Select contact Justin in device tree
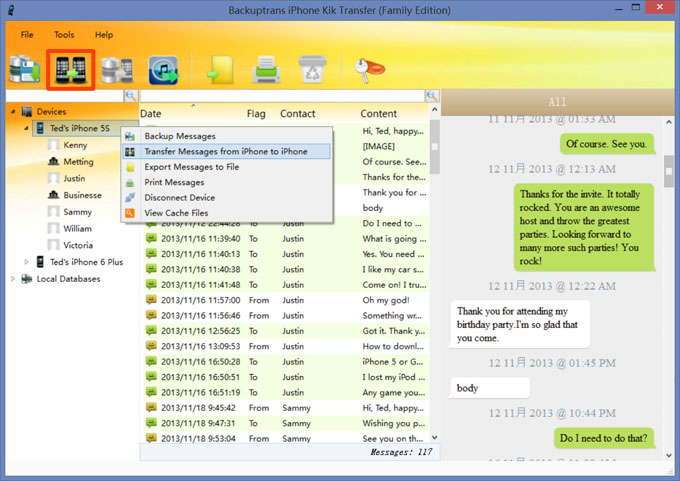Viewport: 680px width, 481px height. (74, 178)
